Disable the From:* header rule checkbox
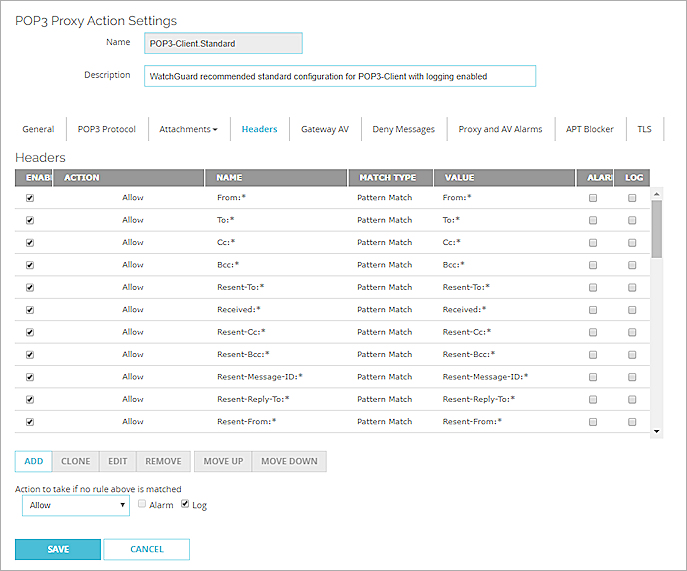 tap(29, 198)
